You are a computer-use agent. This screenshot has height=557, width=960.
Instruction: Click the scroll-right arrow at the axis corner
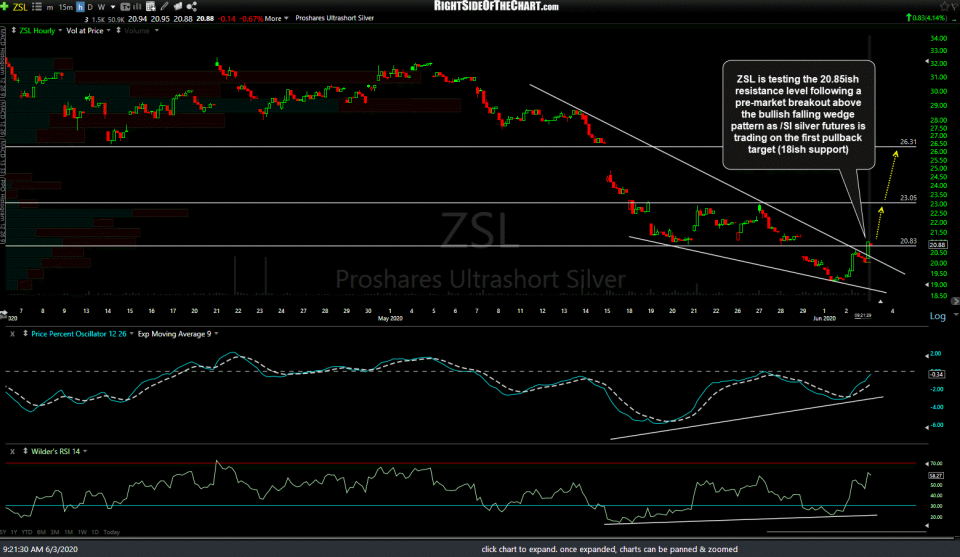(x=954, y=301)
